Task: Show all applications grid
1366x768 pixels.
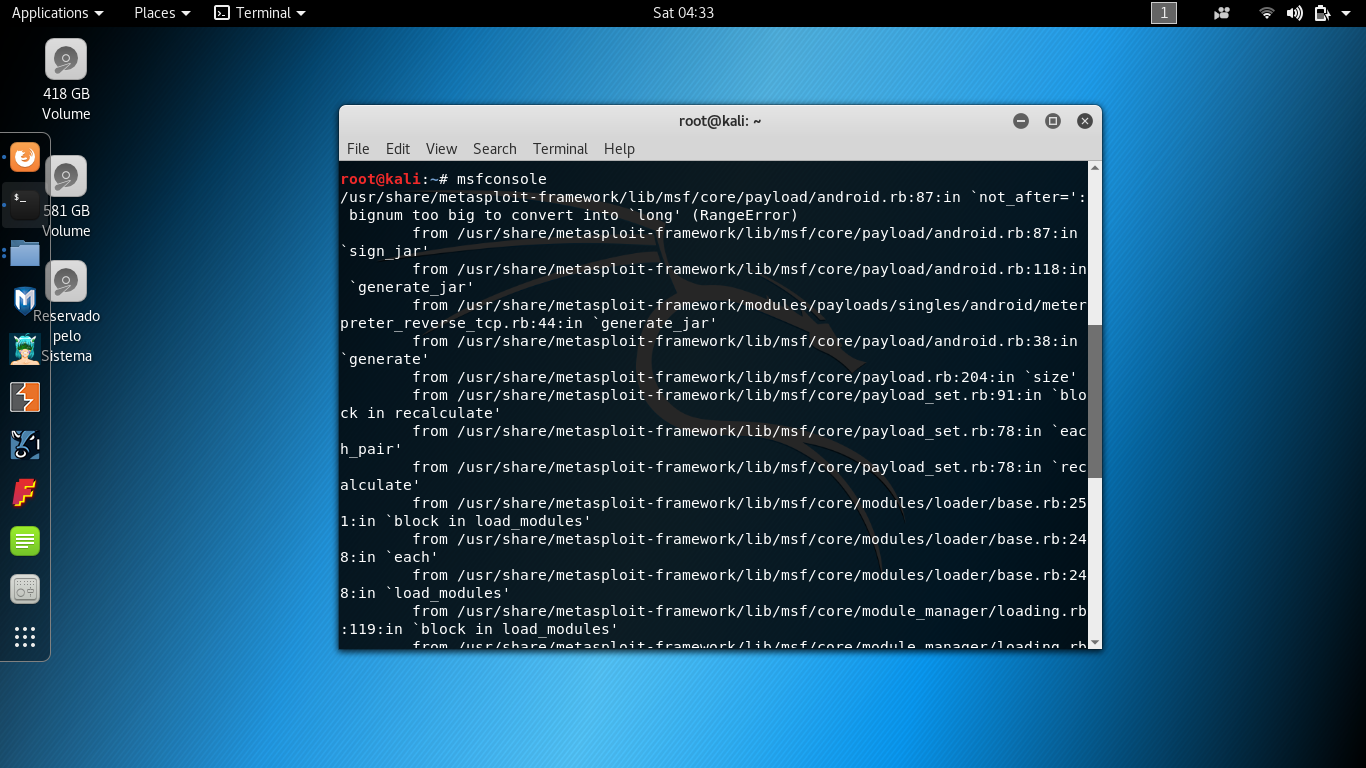Action: [25, 637]
